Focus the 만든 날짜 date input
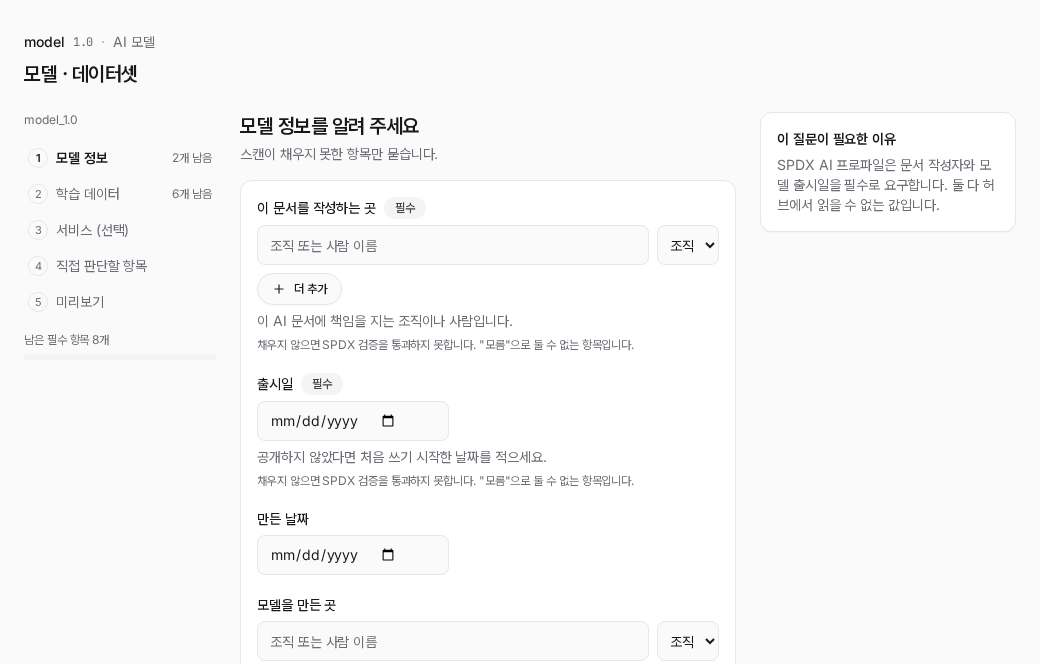Screen dimensions: 1040x664 353,555
